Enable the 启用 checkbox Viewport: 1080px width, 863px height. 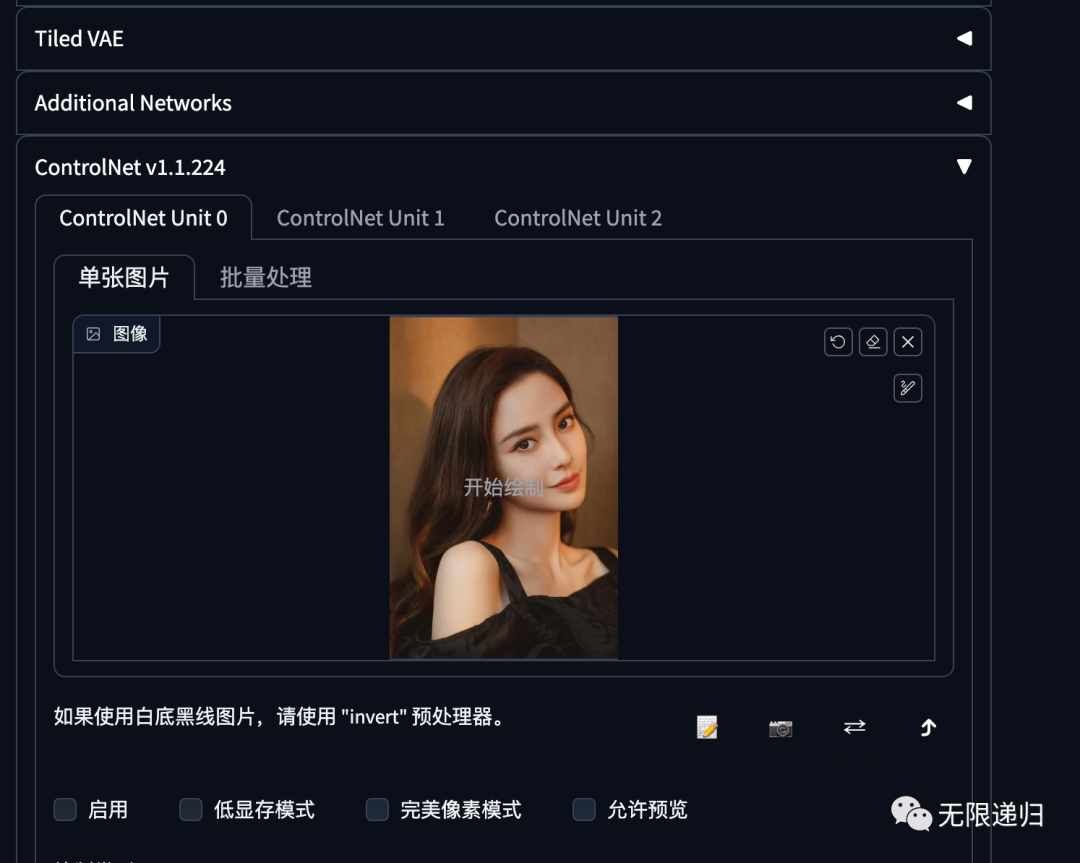pyautogui.click(x=65, y=809)
